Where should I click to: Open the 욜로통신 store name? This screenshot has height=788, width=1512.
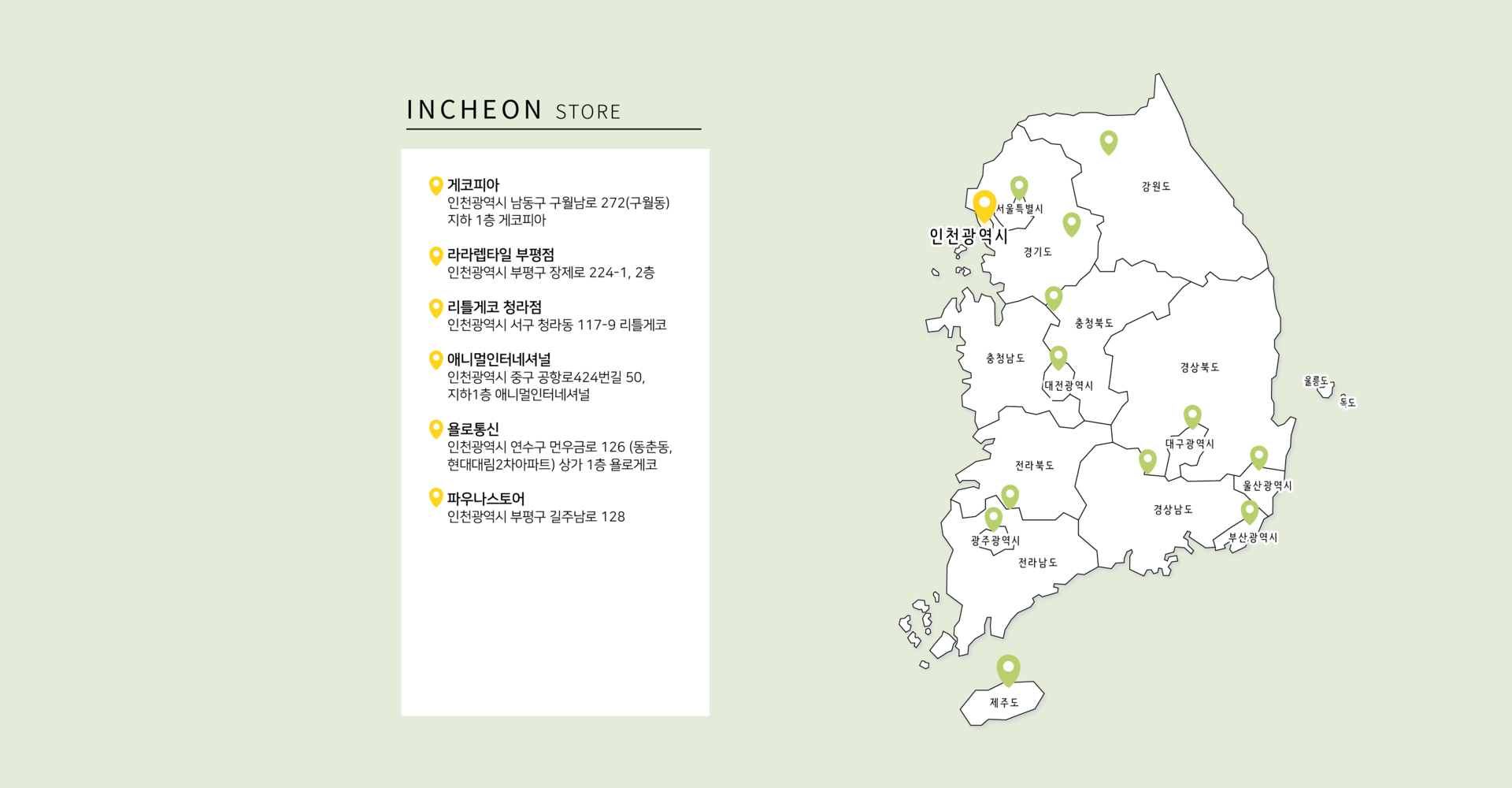[473, 429]
